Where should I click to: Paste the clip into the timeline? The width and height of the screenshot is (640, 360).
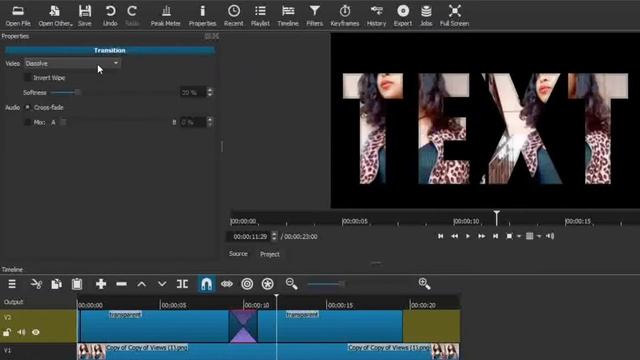[77, 284]
